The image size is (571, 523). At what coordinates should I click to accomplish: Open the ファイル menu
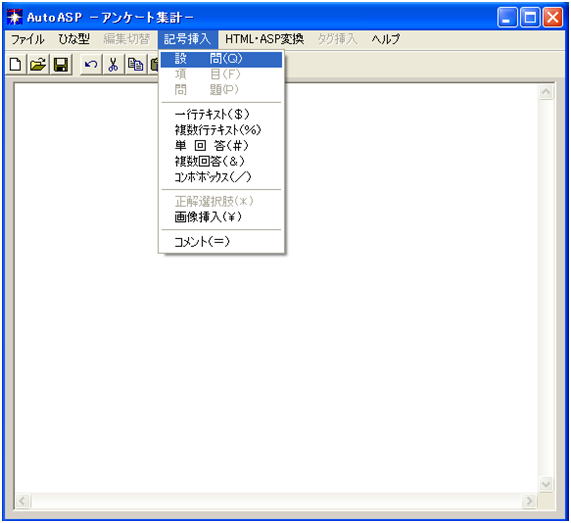pos(27,39)
